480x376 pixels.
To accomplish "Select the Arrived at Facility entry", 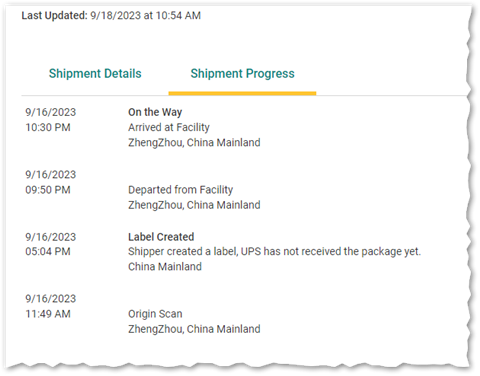I will 169,127.
